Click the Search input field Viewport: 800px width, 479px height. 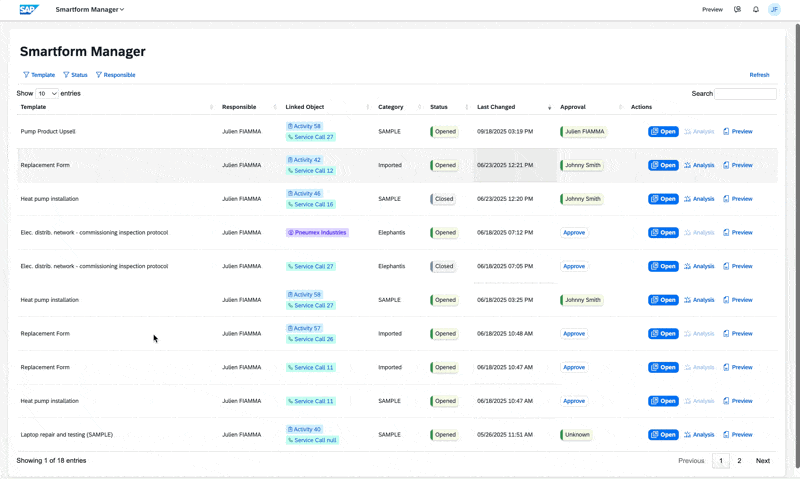pos(745,94)
